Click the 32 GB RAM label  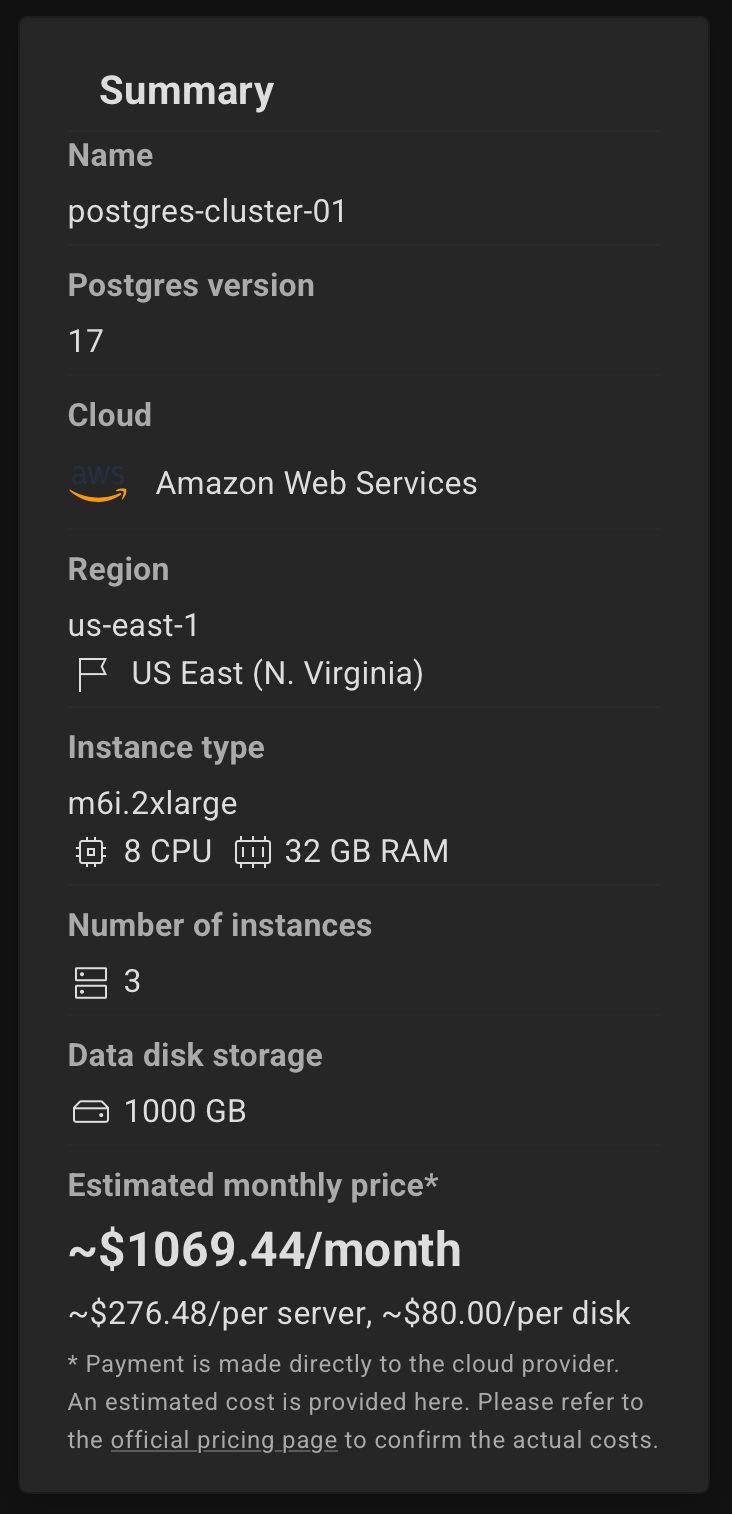367,852
